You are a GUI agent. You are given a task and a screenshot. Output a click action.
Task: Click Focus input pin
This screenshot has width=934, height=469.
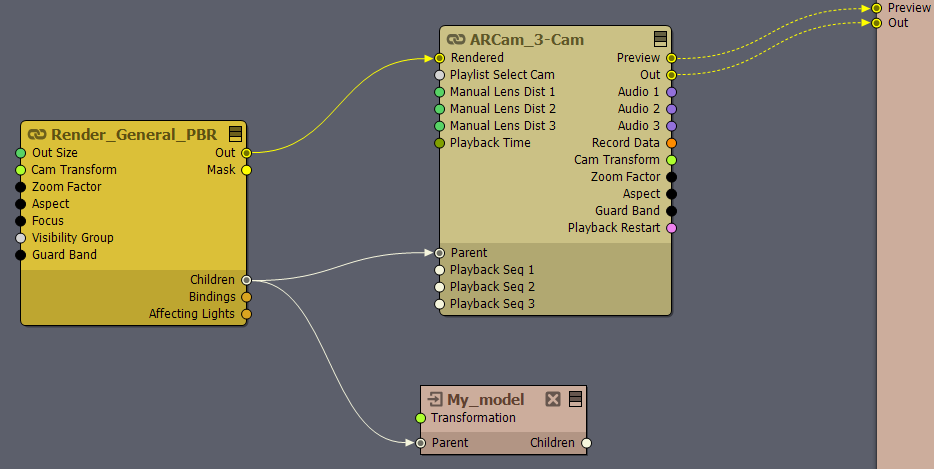point(21,221)
